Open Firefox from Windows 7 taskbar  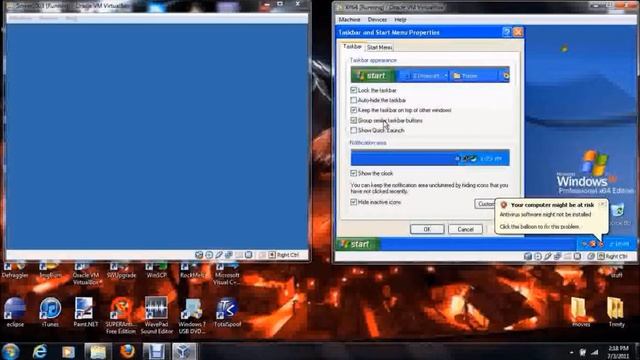(127, 351)
